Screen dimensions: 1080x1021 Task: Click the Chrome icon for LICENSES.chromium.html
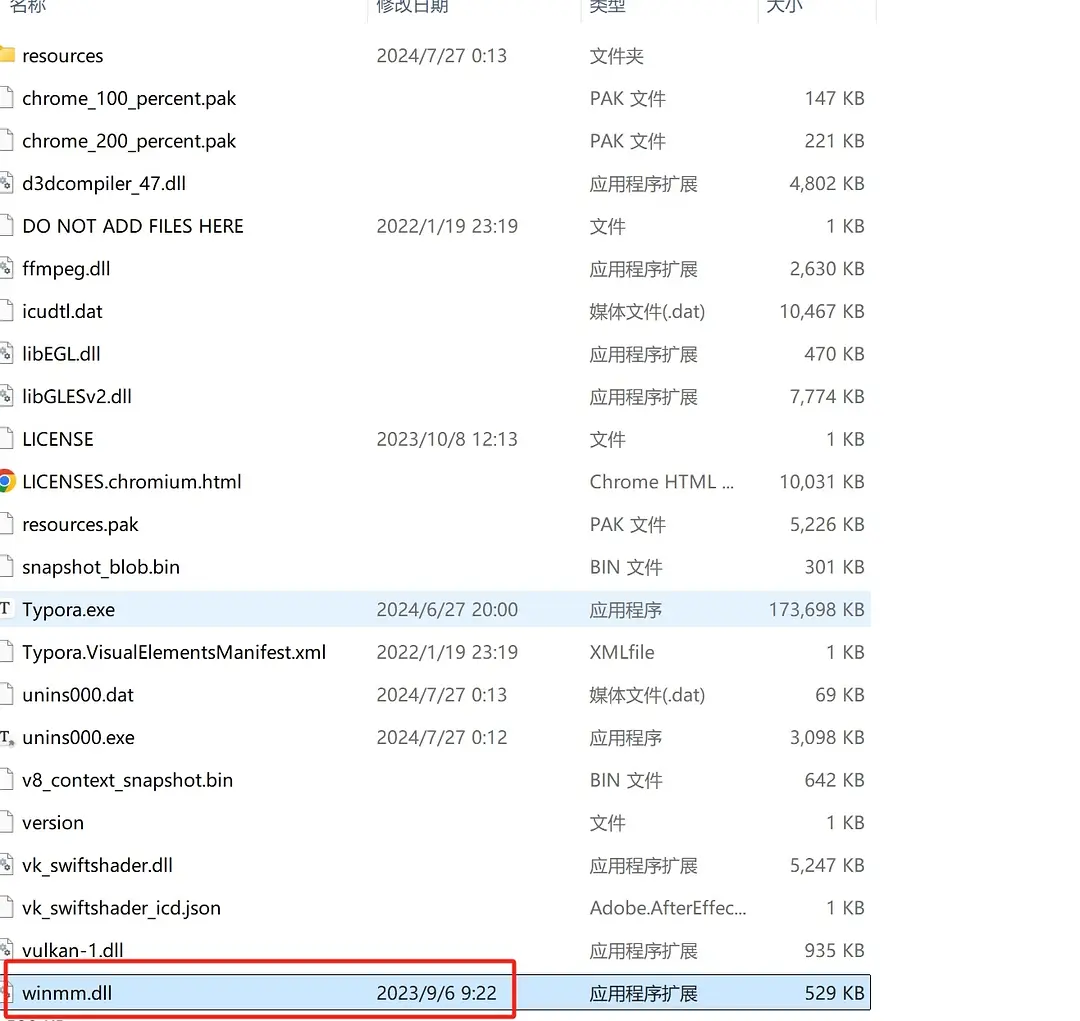click(x=7, y=481)
